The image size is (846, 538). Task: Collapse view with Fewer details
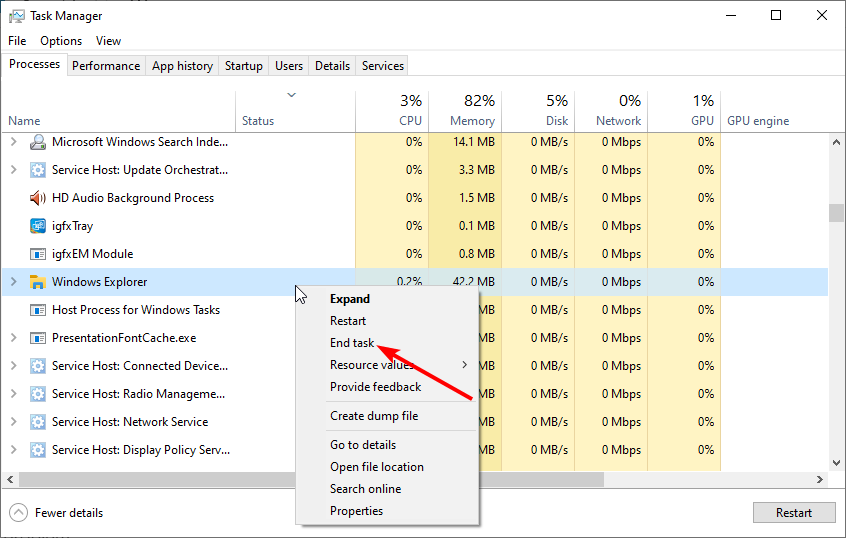(57, 513)
